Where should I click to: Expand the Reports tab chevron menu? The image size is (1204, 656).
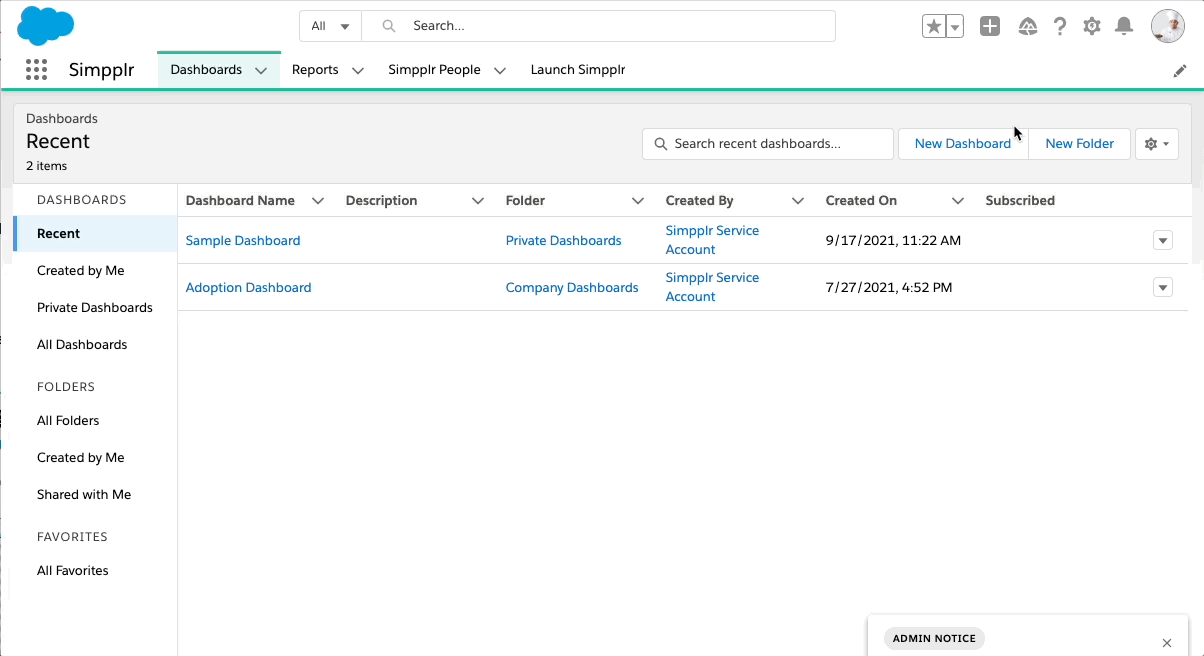pos(358,70)
